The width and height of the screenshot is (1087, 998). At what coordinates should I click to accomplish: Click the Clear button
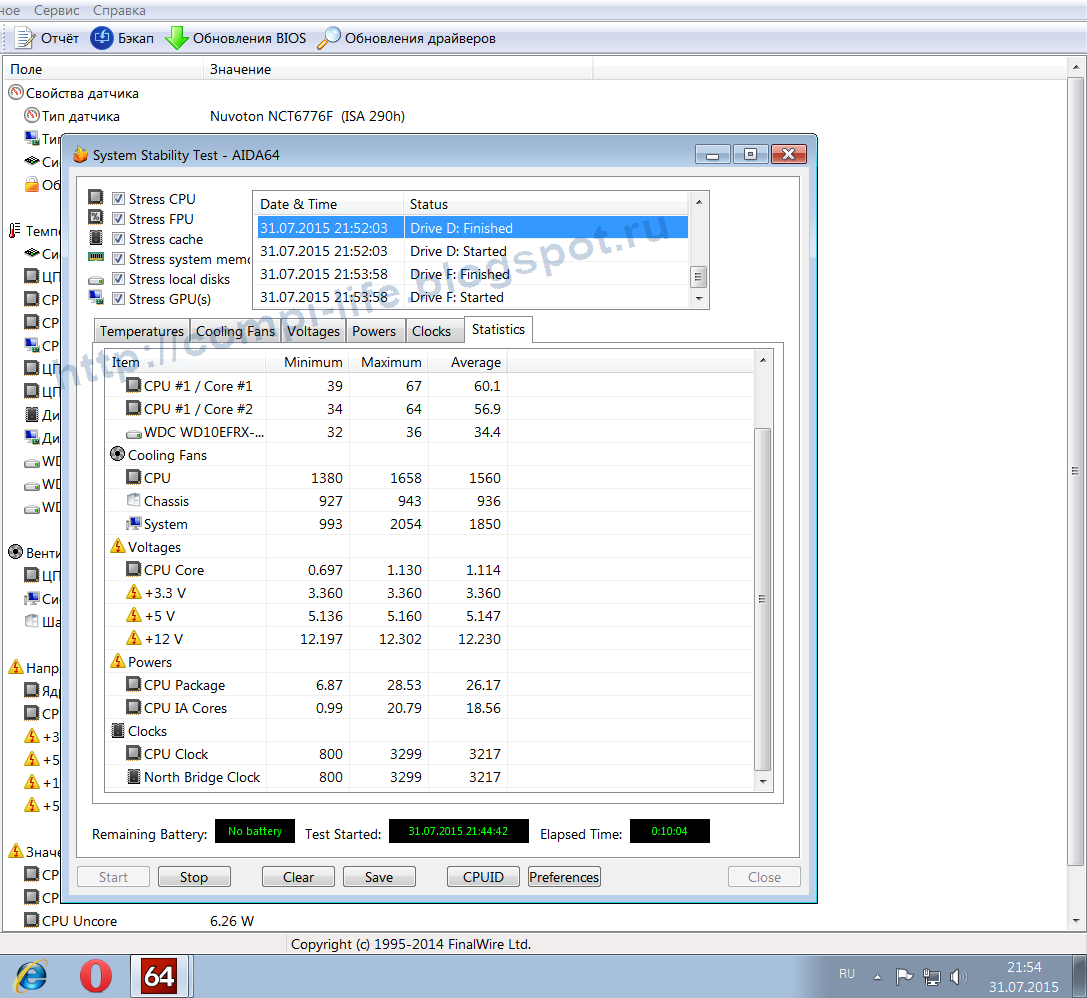298,877
